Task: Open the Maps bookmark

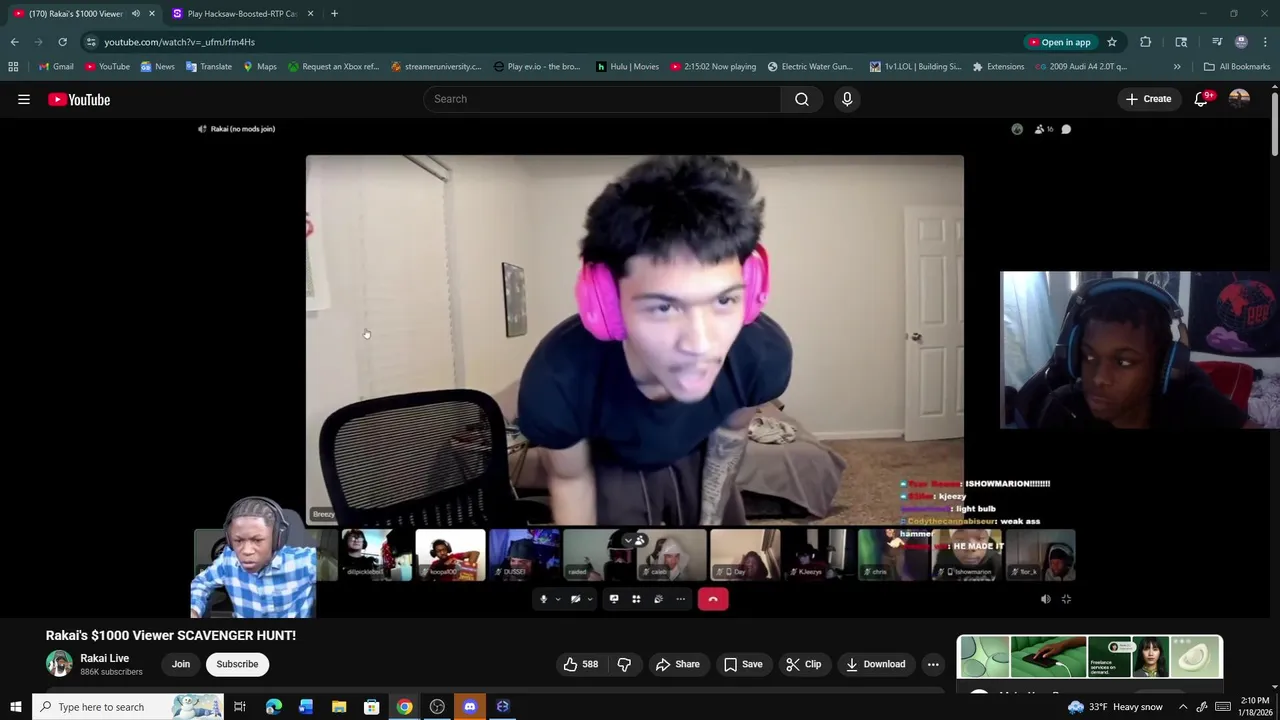Action: click(260, 67)
